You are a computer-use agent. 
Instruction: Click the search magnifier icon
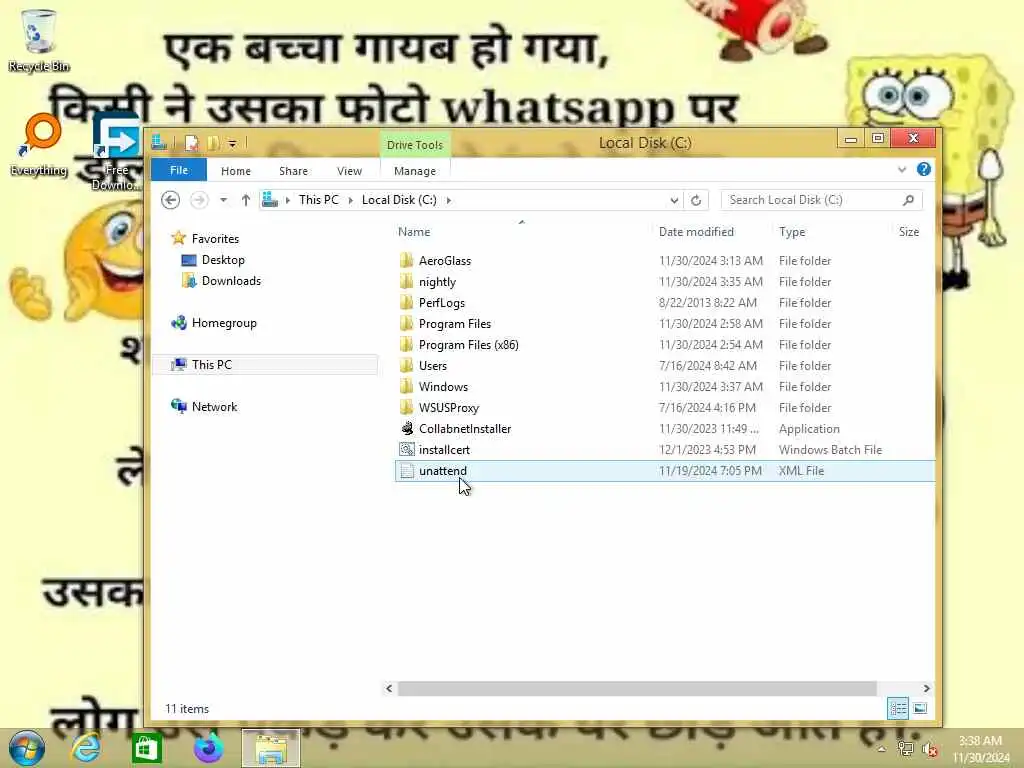[908, 200]
